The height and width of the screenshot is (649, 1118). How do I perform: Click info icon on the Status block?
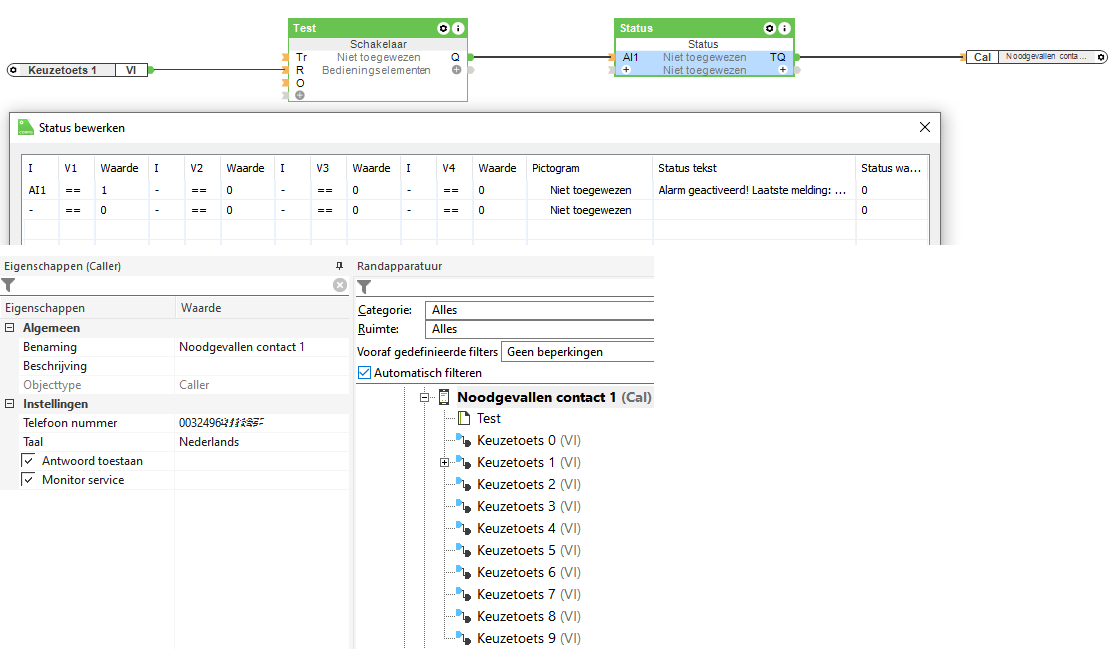click(x=785, y=29)
